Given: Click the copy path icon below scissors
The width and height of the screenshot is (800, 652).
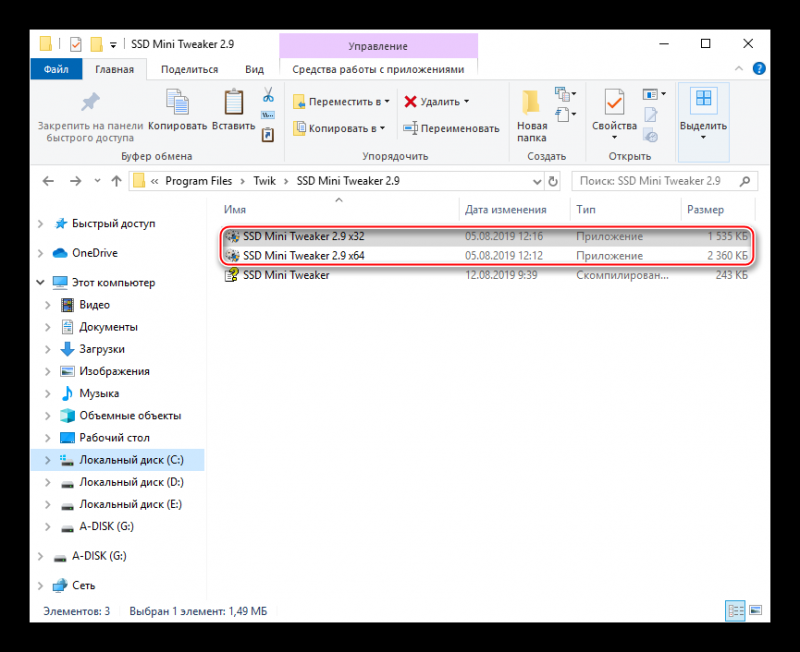Looking at the screenshot, I should pyautogui.click(x=268, y=115).
